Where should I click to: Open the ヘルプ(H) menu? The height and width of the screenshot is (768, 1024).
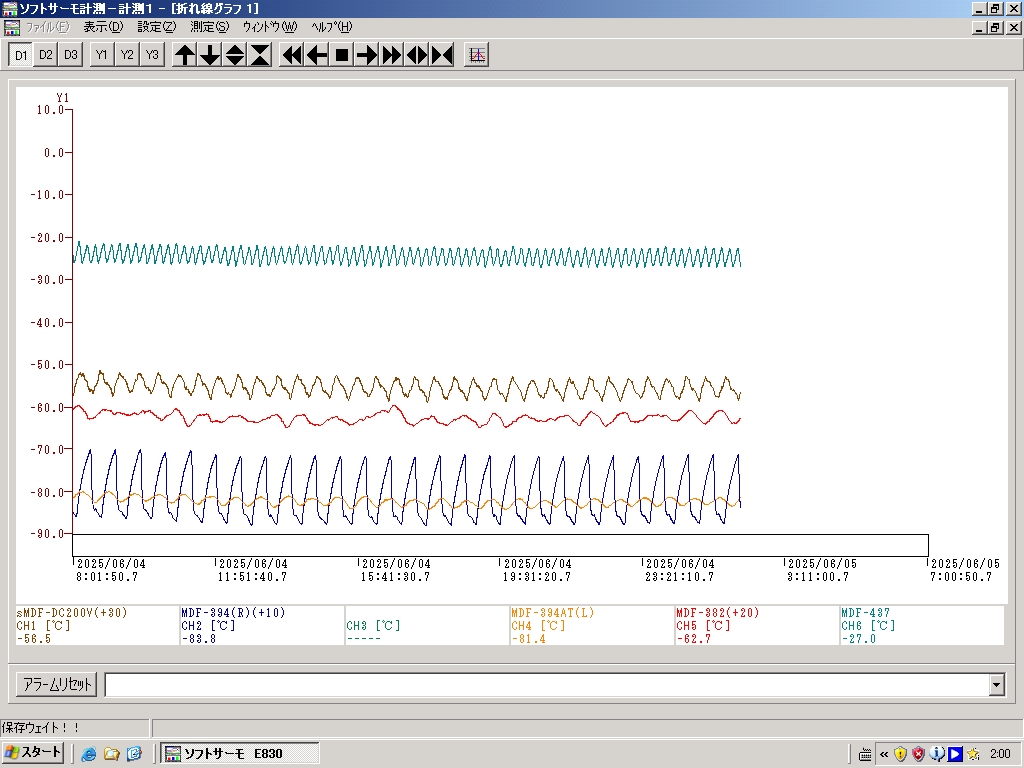point(332,27)
